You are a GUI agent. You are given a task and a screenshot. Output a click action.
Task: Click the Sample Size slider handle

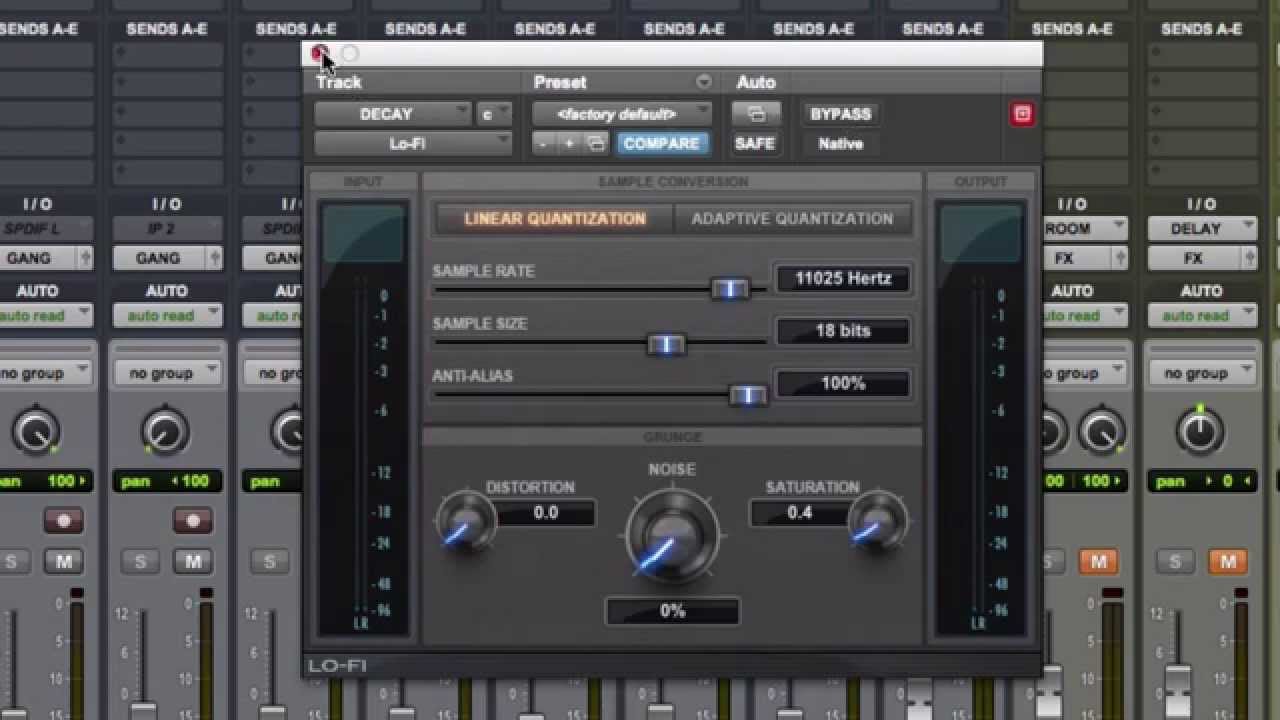coord(666,344)
